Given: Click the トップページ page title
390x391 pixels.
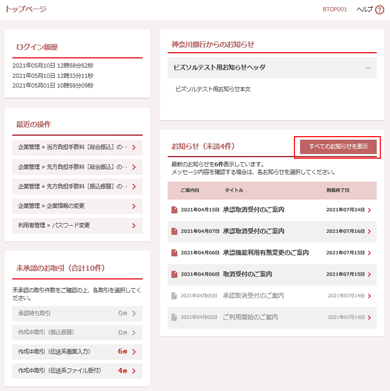Looking at the screenshot, I should 26,9.
